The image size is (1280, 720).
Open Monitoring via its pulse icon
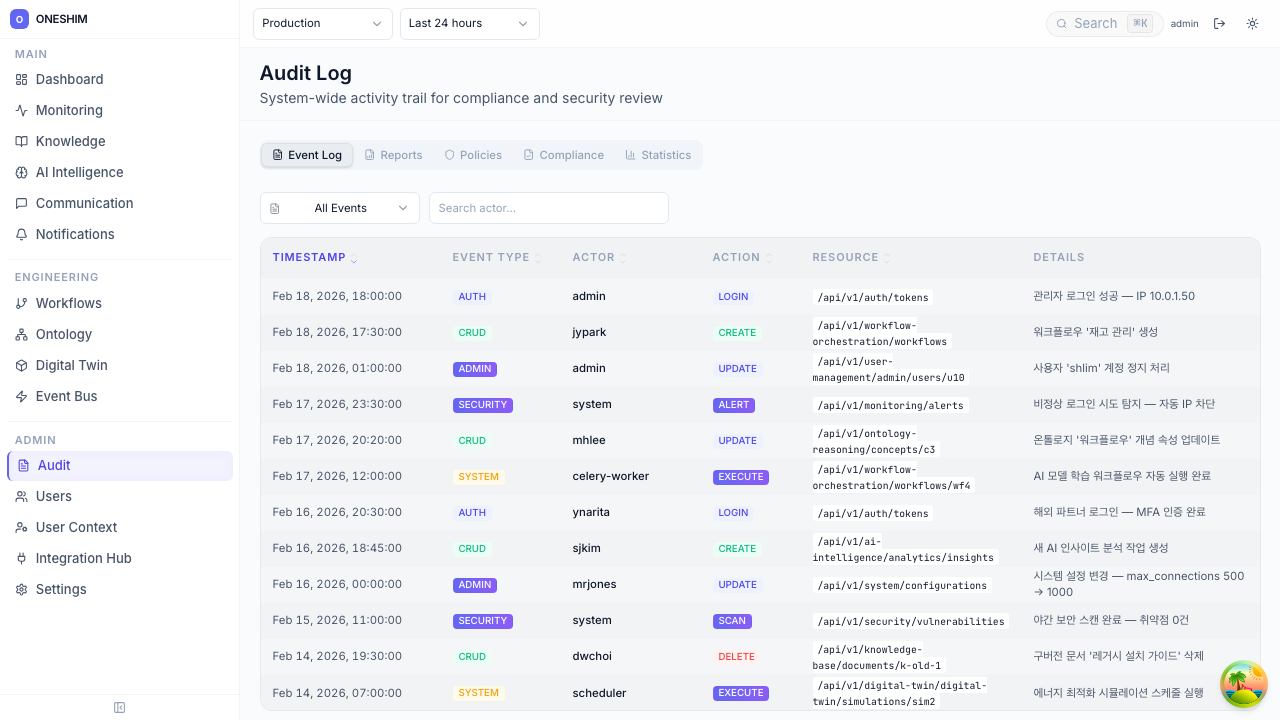pyautogui.click(x=21, y=110)
